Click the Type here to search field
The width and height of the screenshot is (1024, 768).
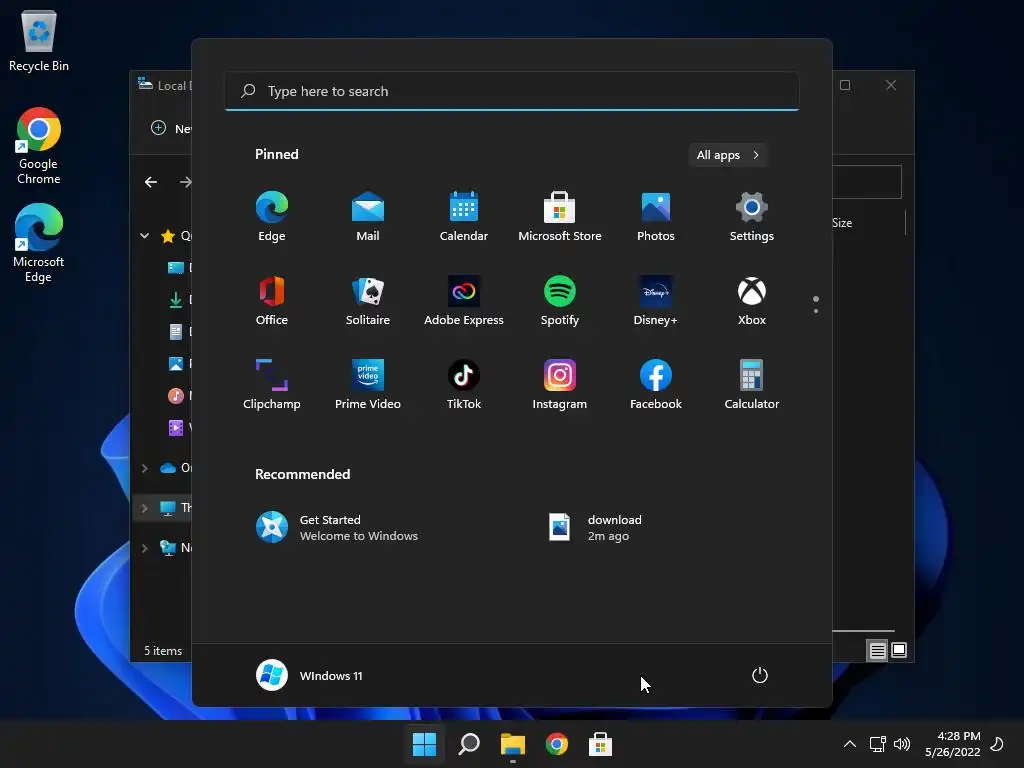pyautogui.click(x=512, y=91)
